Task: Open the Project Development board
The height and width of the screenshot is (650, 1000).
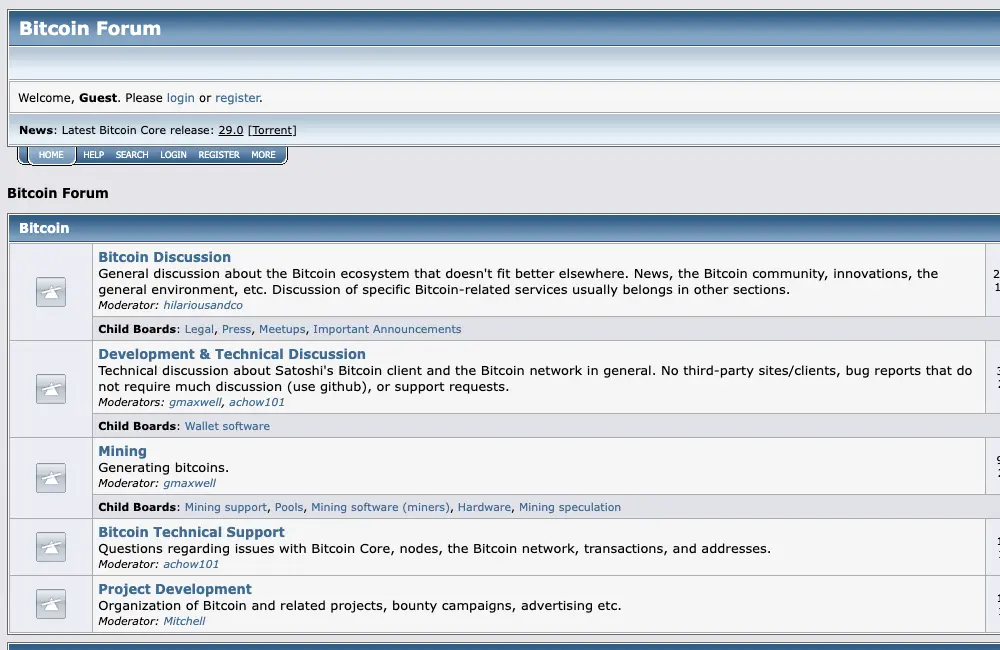Action: click(175, 589)
